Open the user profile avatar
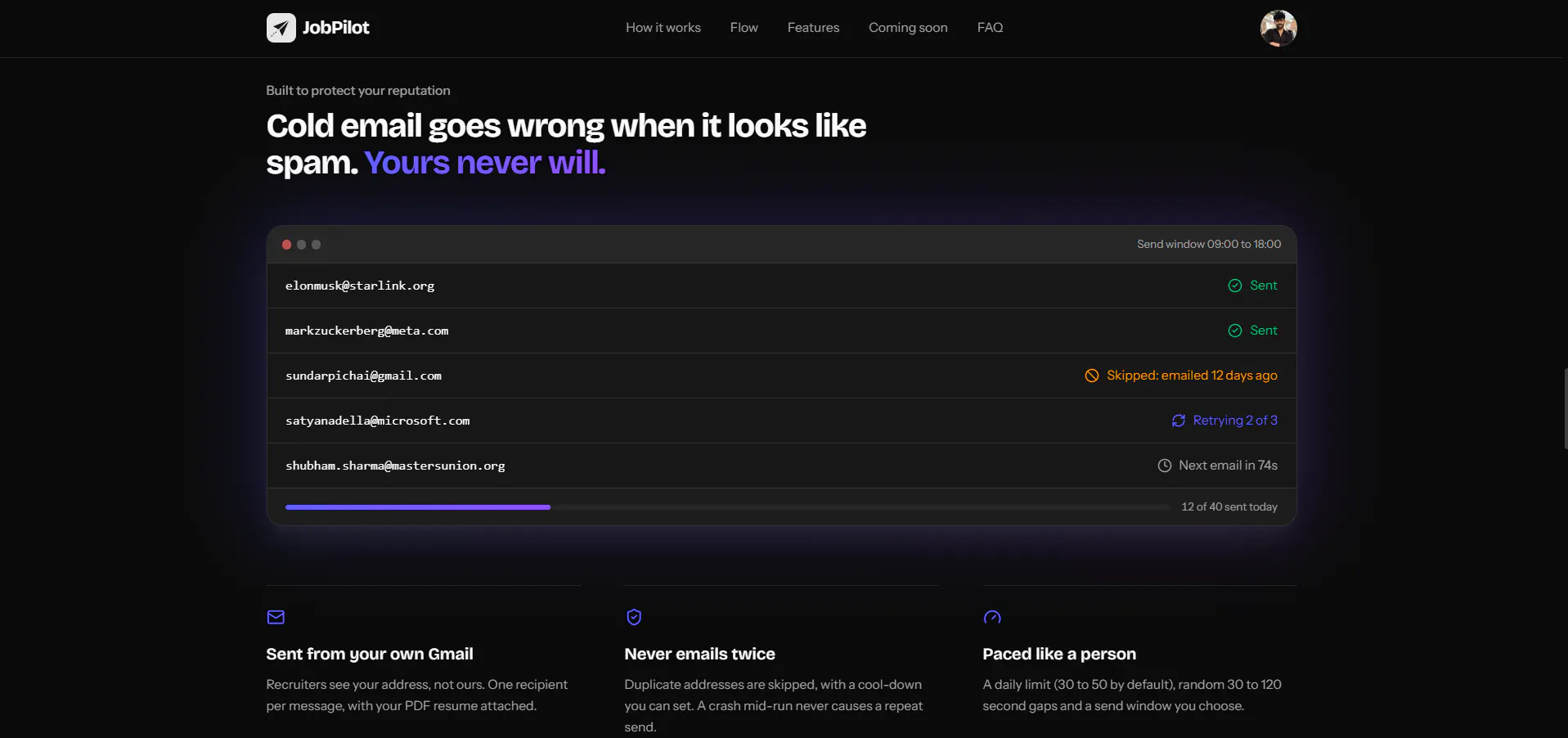 pyautogui.click(x=1278, y=28)
